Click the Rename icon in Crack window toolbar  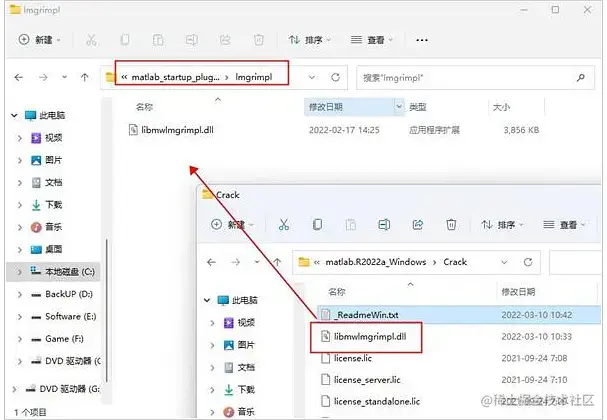coord(384,225)
